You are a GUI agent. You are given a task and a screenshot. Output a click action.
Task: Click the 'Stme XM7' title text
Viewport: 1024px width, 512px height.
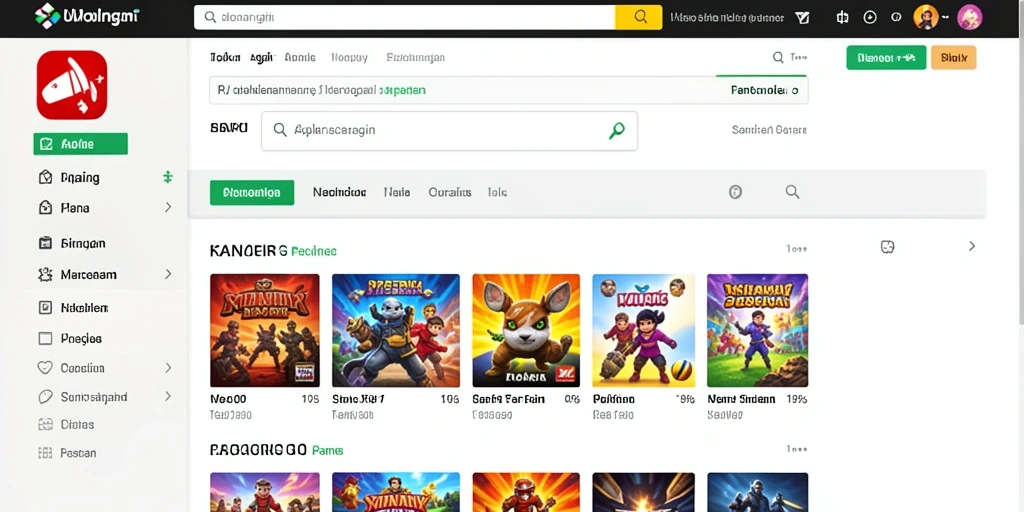point(359,399)
